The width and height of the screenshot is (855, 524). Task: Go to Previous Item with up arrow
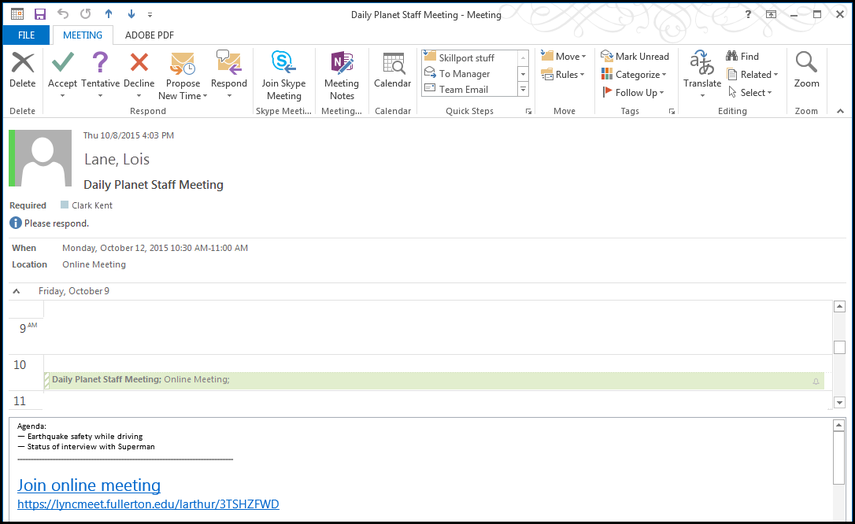pyautogui.click(x=109, y=14)
